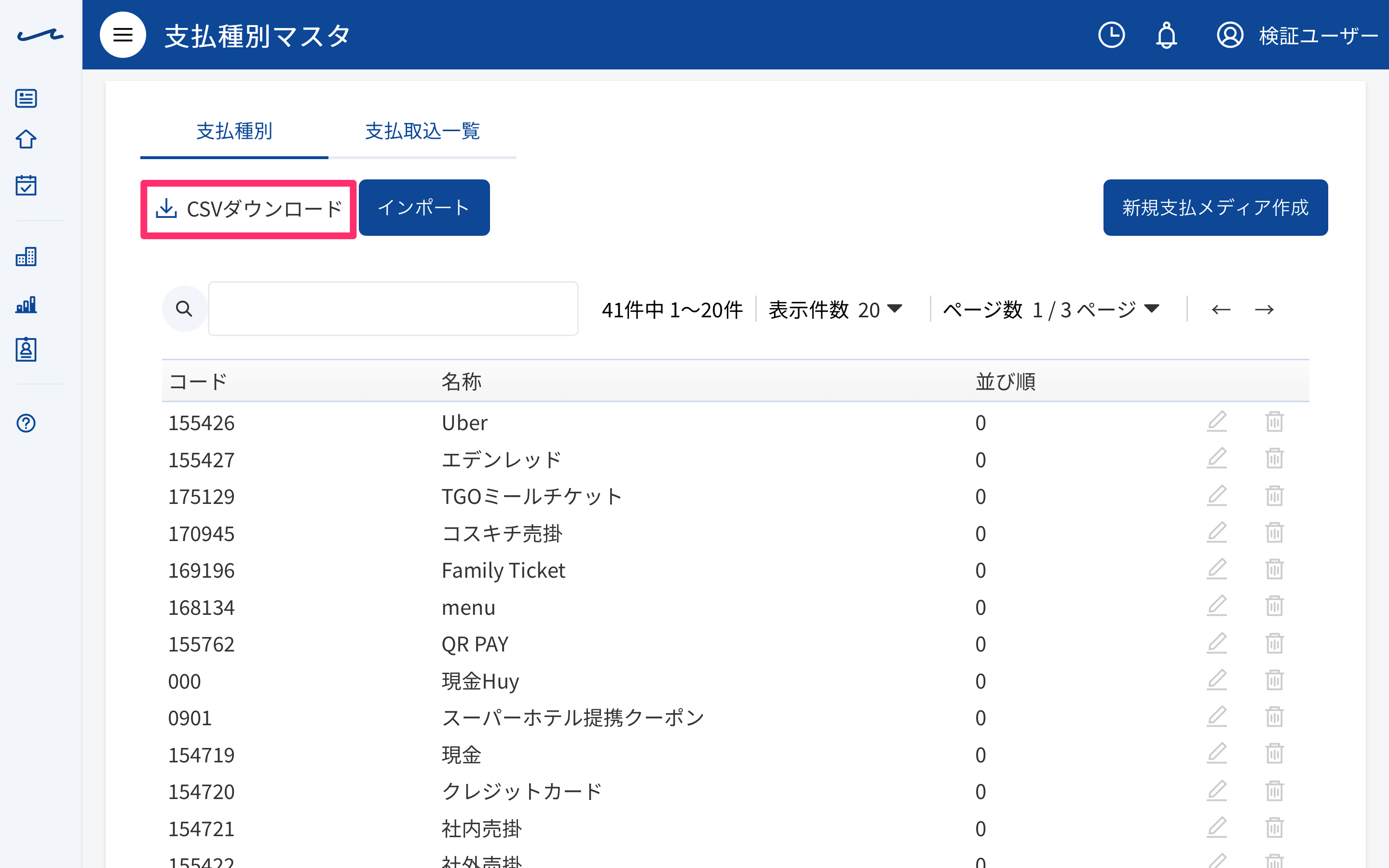Click the コード column header
Viewport: 1389px width, 868px height.
click(199, 382)
